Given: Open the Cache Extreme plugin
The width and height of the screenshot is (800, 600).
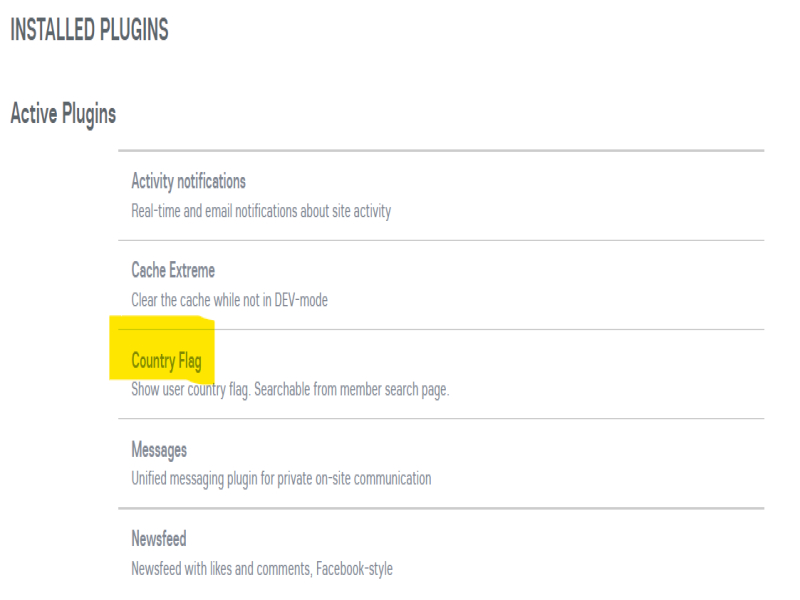Looking at the screenshot, I should 173,271.
